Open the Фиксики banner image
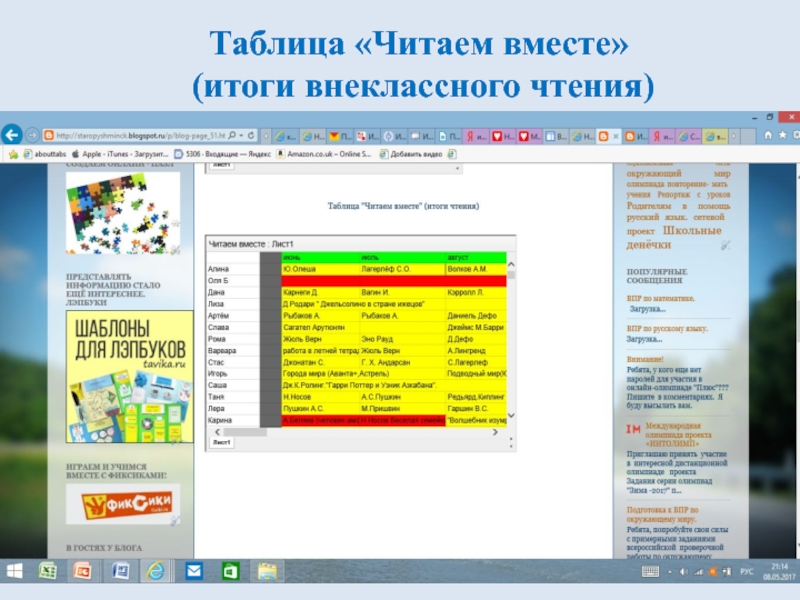The image size is (800, 600). click(x=123, y=504)
